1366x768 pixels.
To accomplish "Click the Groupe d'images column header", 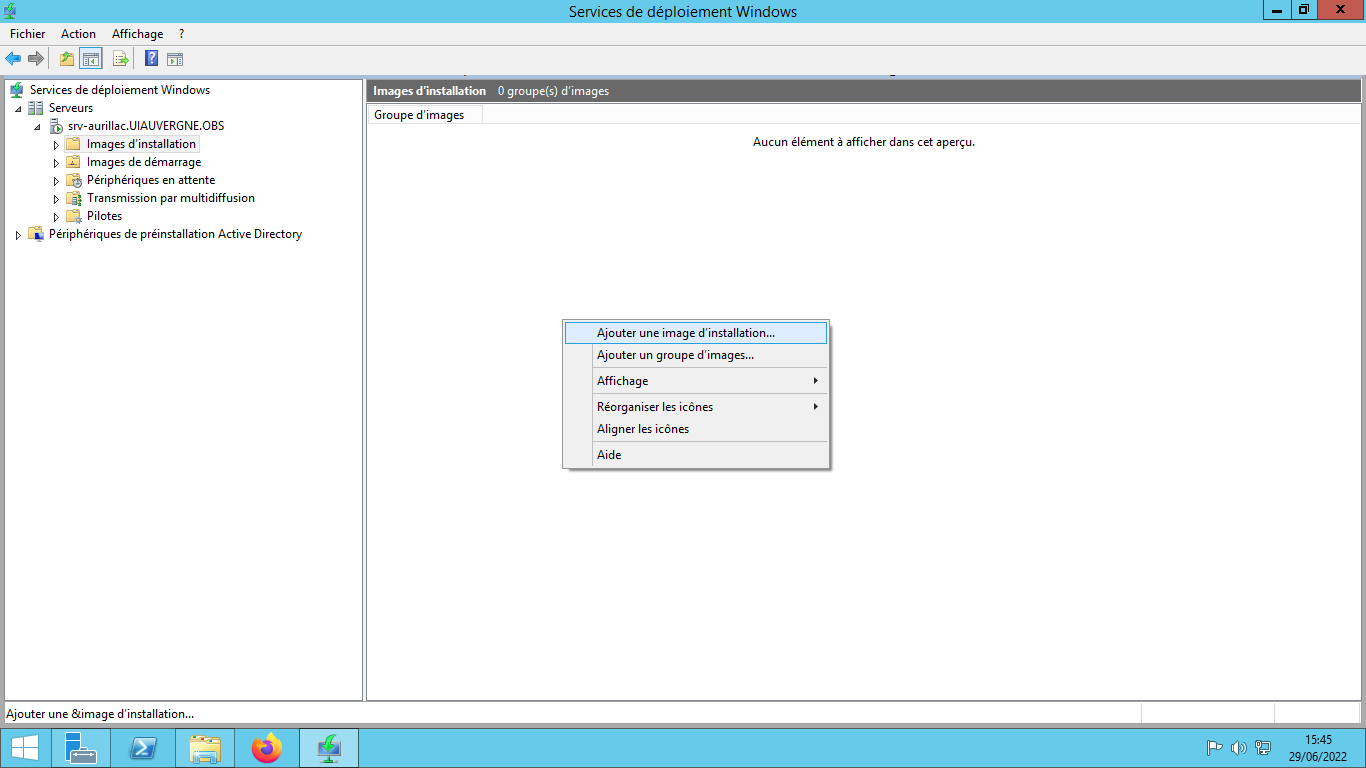I will tap(425, 115).
